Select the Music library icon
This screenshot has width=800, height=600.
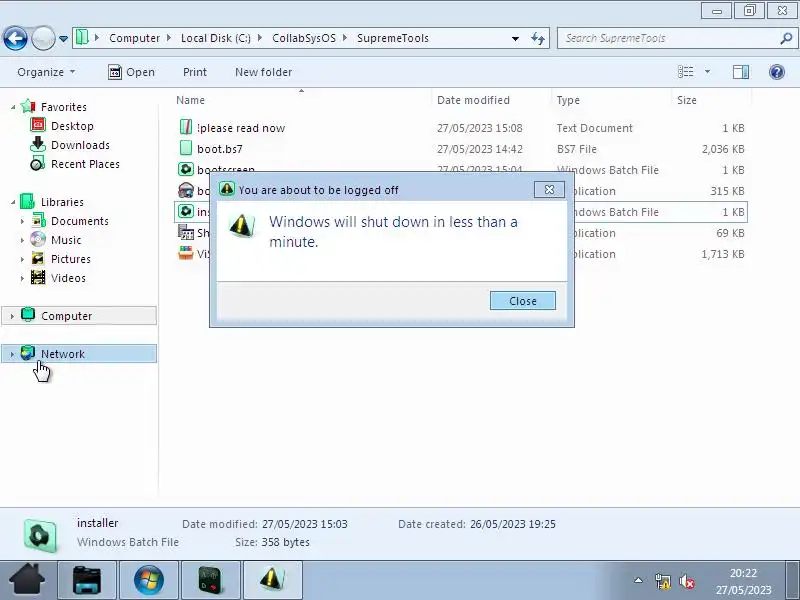click(x=38, y=239)
